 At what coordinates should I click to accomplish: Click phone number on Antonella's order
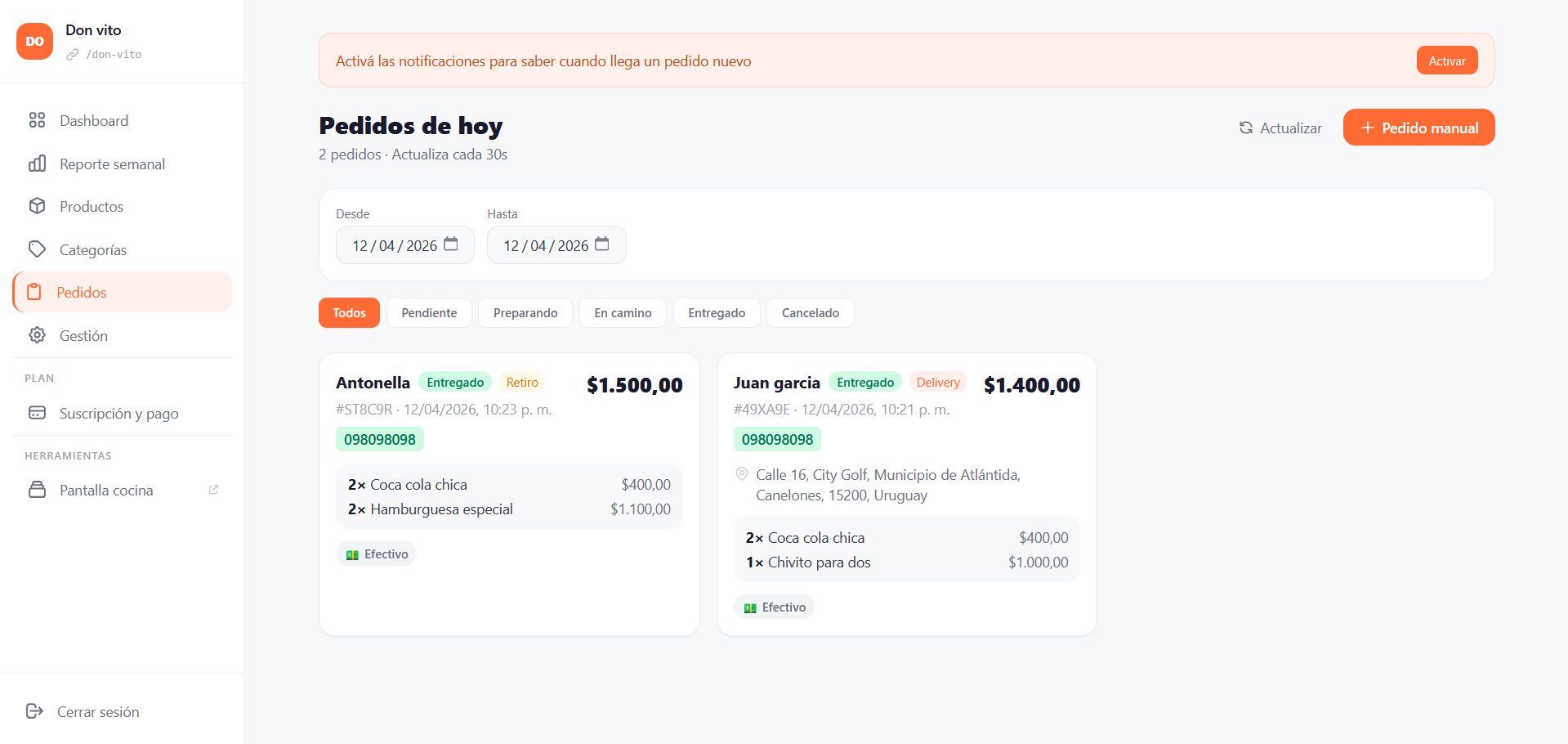click(380, 440)
